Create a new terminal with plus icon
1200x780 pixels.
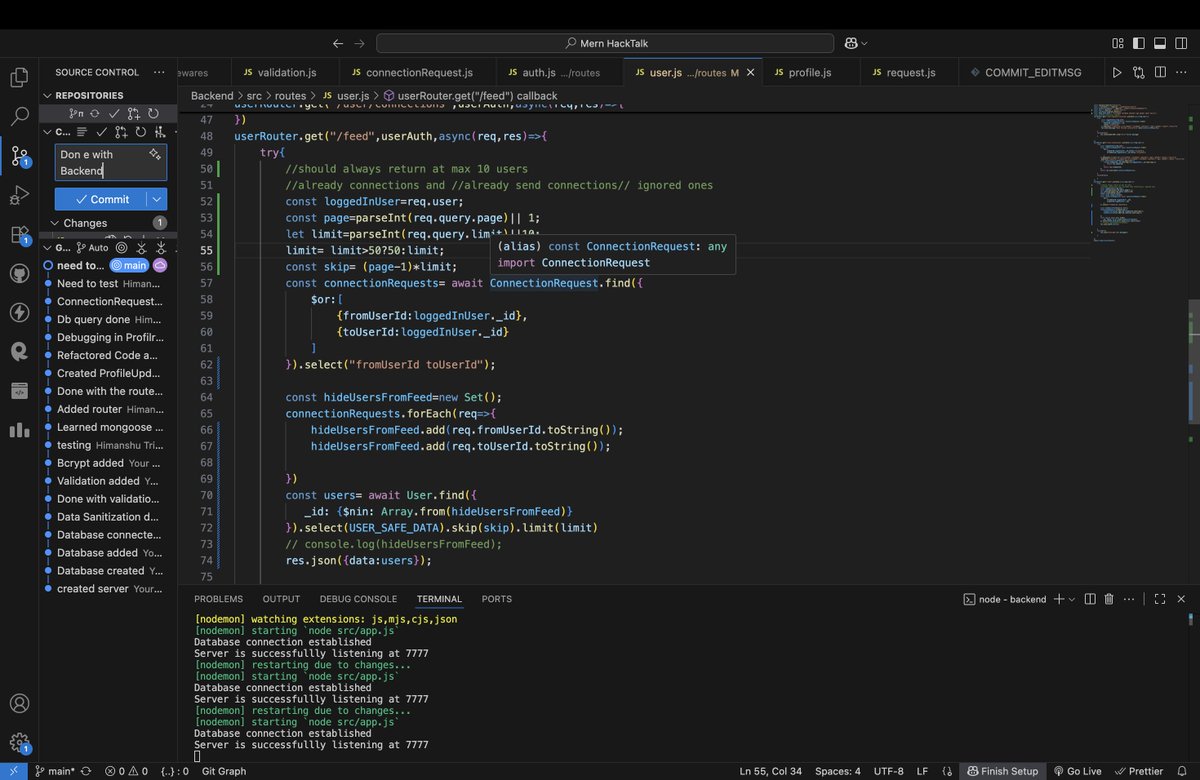[x=1059, y=599]
